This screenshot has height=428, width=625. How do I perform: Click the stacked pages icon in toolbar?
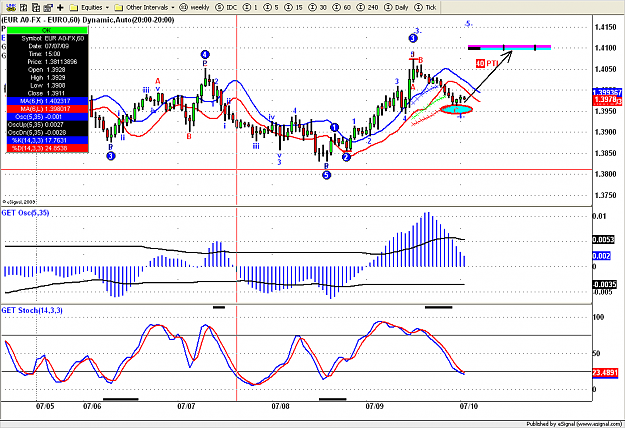click(36, 7)
